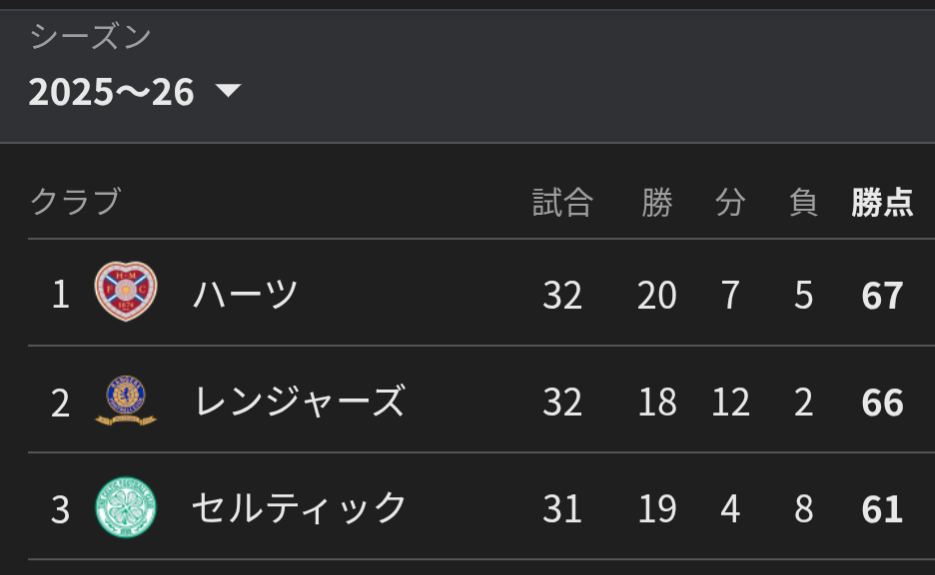The image size is (935, 575).
Task: Click the 負 column header
Action: 803,203
